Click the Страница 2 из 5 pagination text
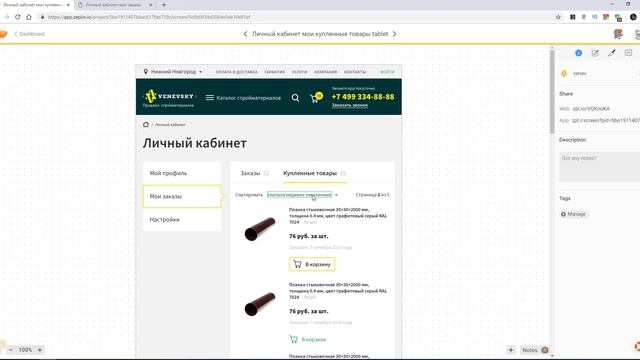 372,195
